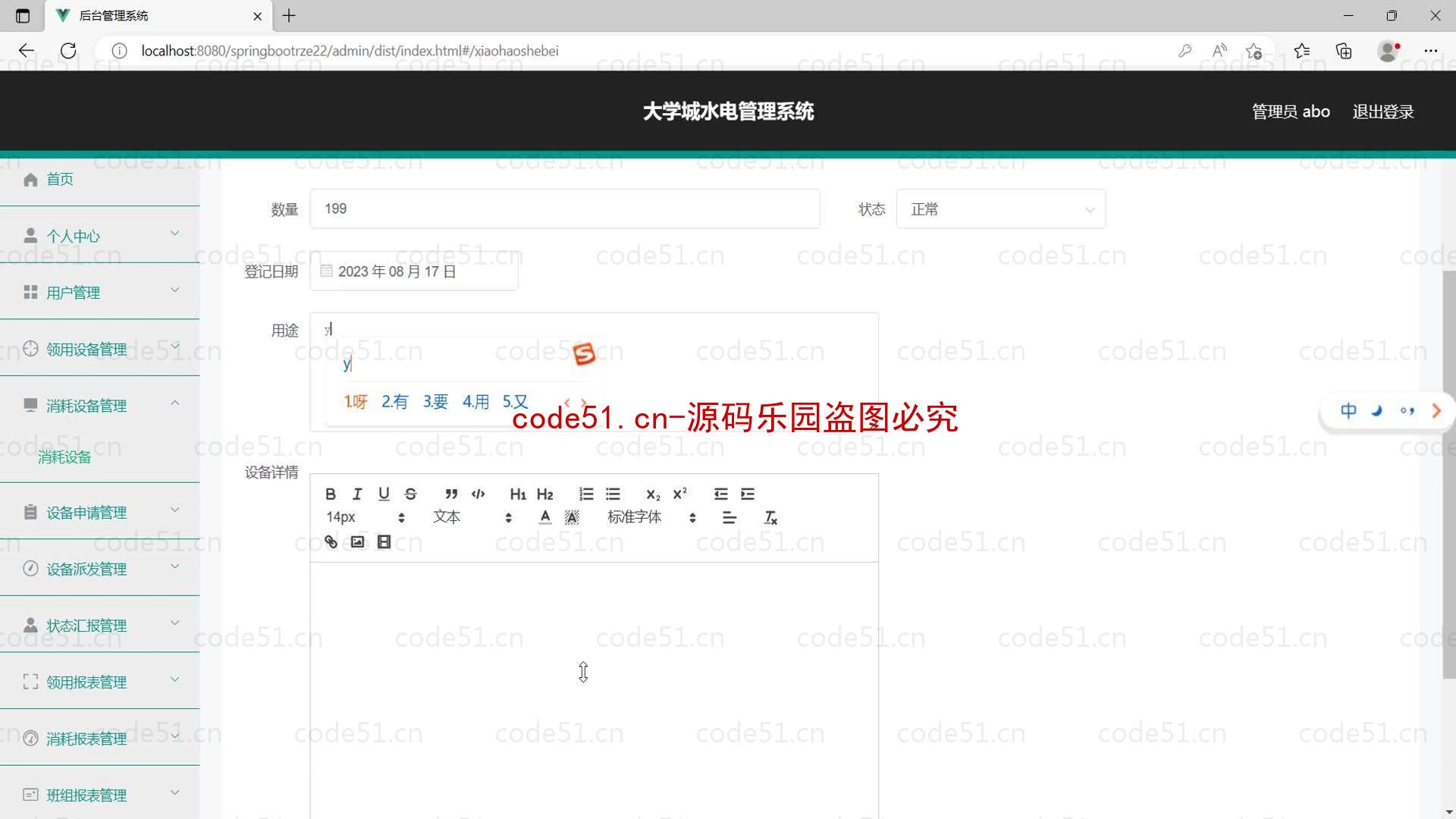The height and width of the screenshot is (819, 1456).
Task: Click the 数量 input field containing 199
Action: pos(565,209)
